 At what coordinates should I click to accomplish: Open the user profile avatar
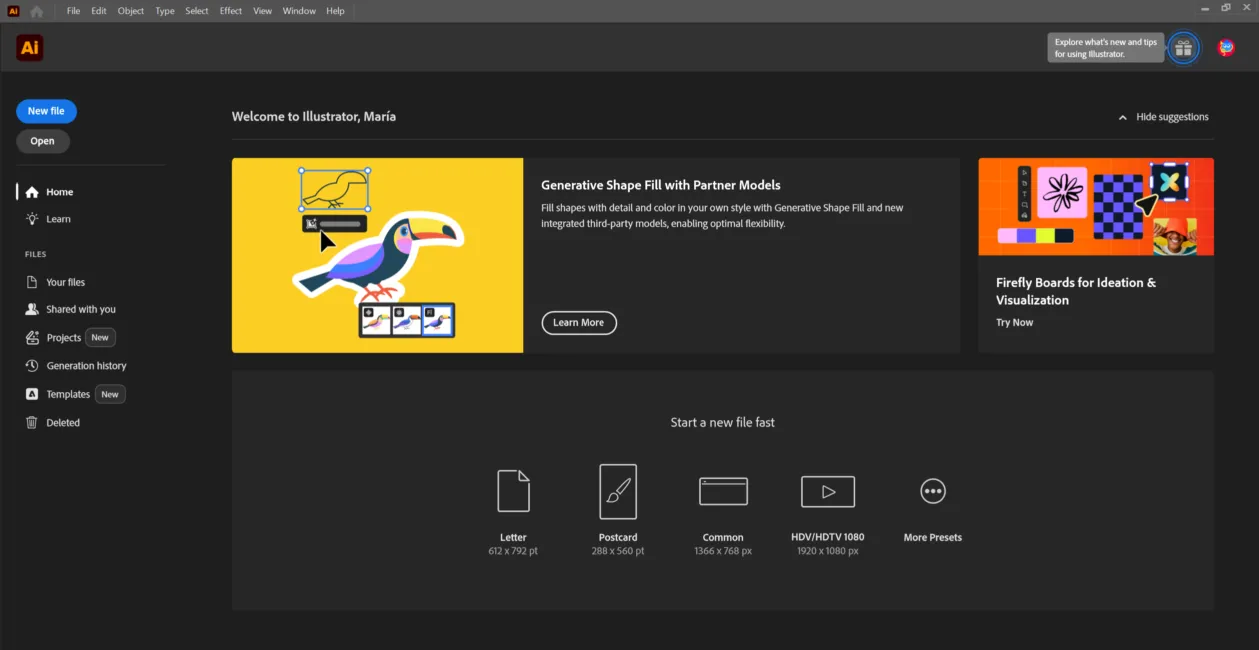point(1226,48)
